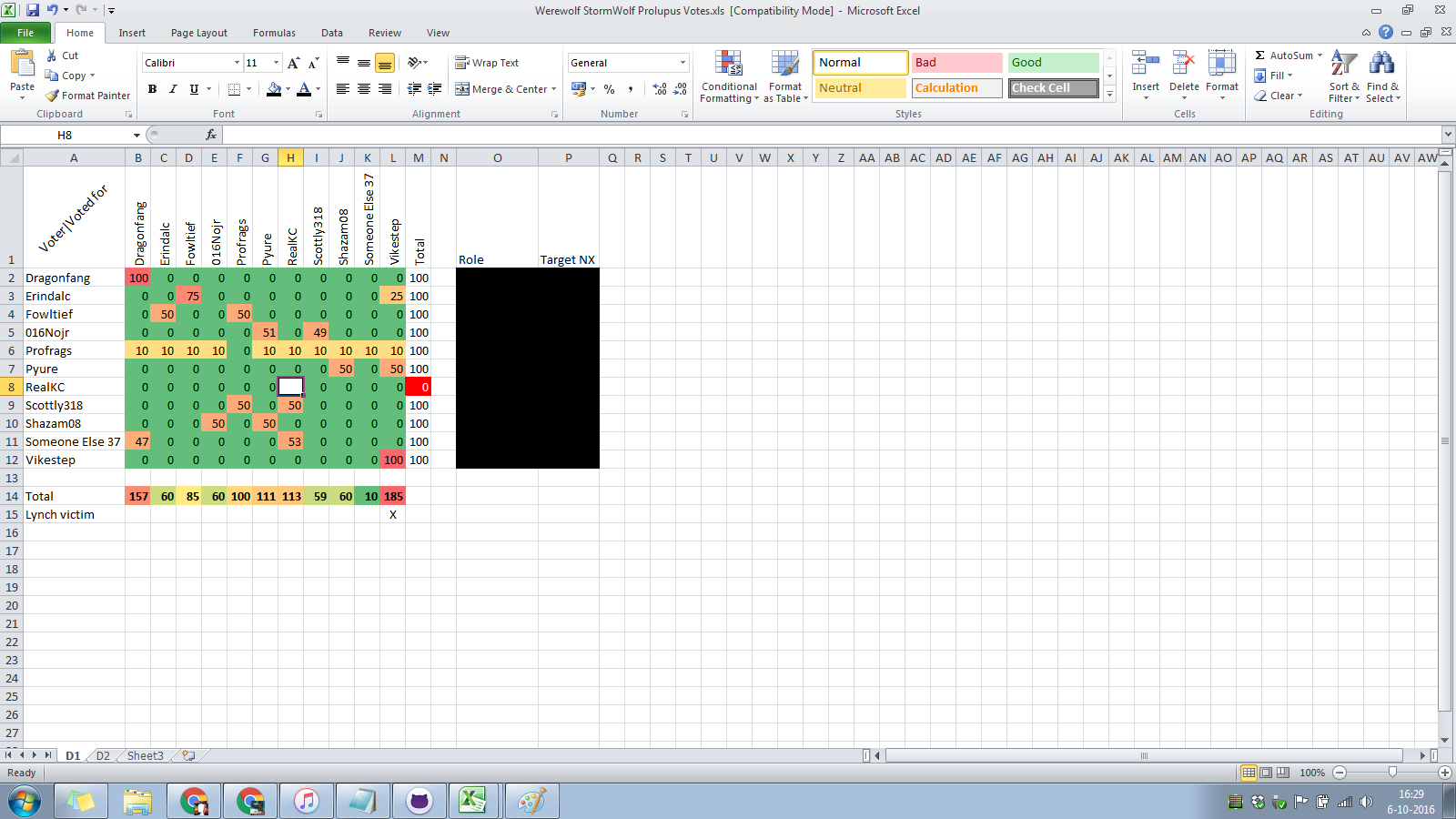Apply Font Color letter A
Viewport: 1456px width, 819px height.
pos(304,89)
